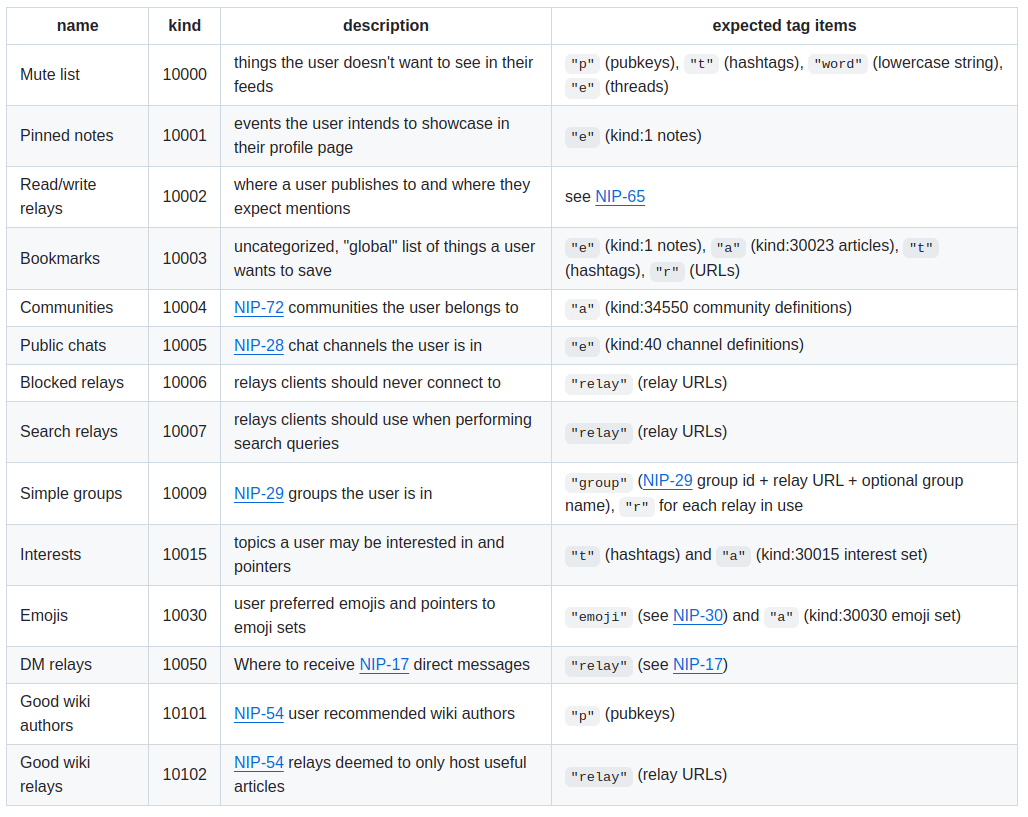Screen dimensions: 1028x817
Task: Click NIP-54 link in Good wiki authors row
Action: click(259, 713)
